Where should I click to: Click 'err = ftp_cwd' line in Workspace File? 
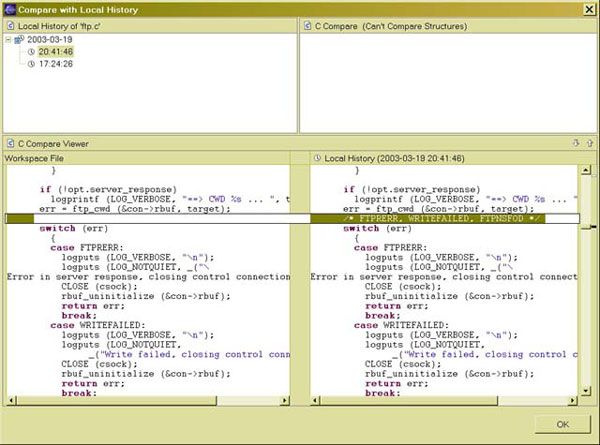(x=135, y=209)
